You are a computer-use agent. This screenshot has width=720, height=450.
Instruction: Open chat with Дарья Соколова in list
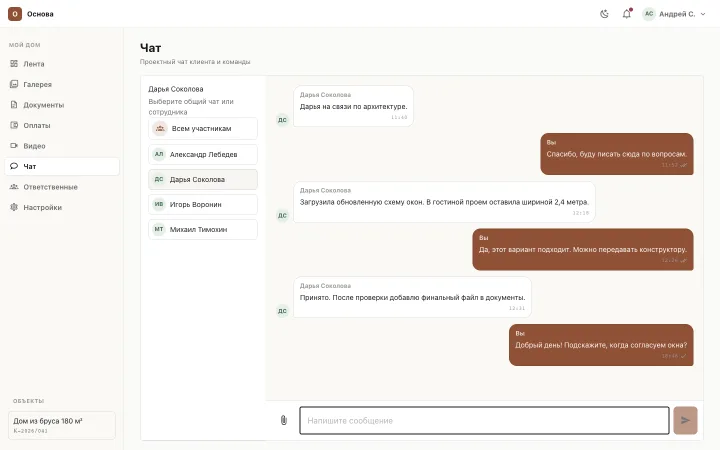(203, 180)
